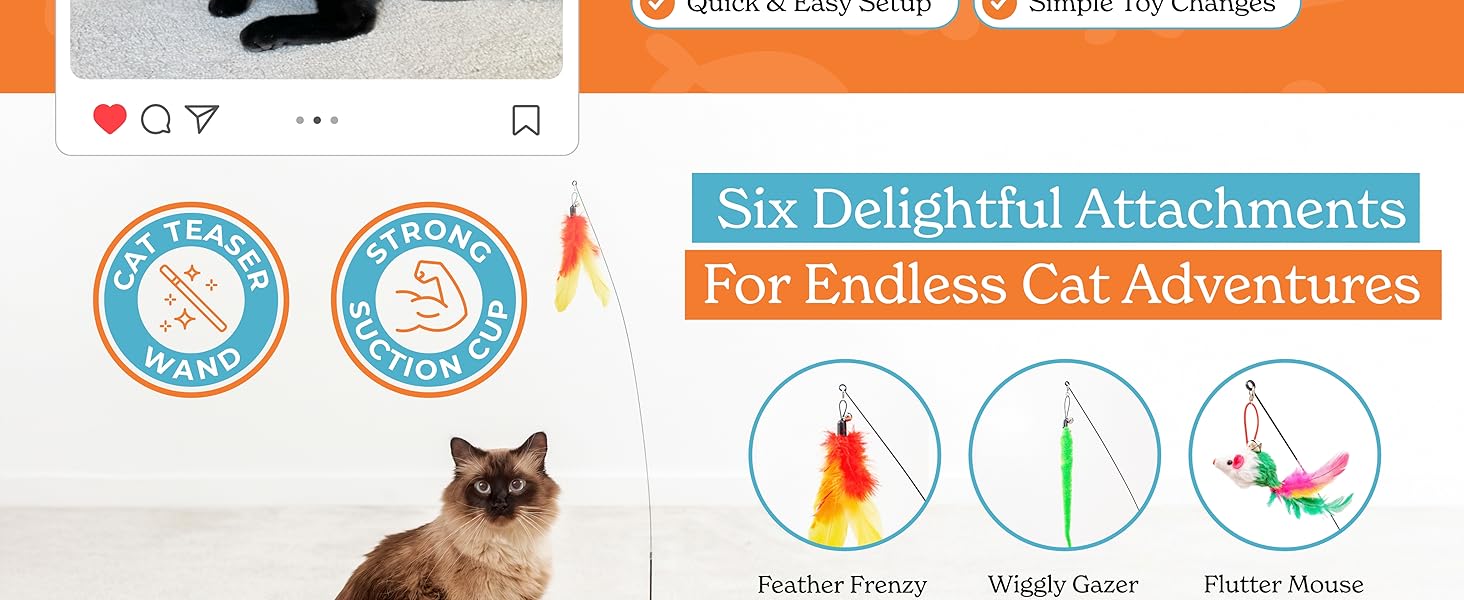Click the Simple Toy Changes checkmark

coord(999,6)
